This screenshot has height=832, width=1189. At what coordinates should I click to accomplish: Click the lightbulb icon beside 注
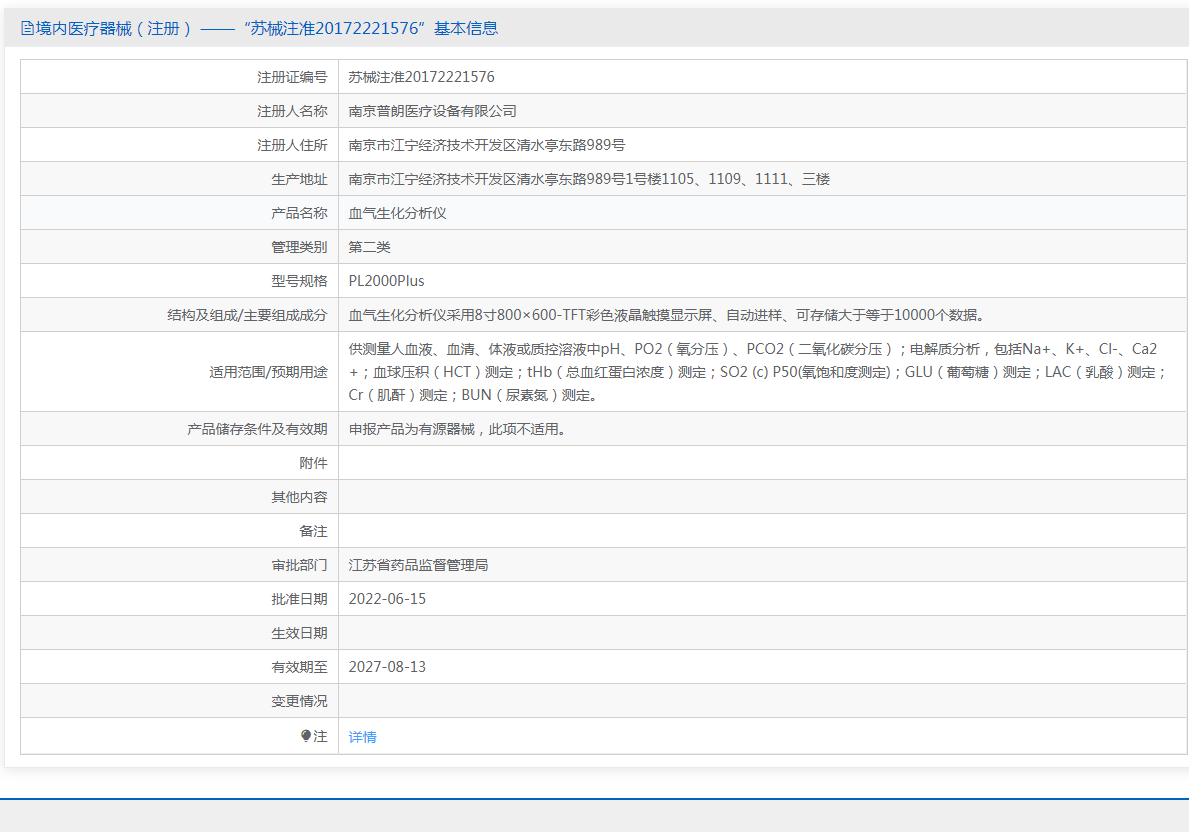(x=307, y=736)
